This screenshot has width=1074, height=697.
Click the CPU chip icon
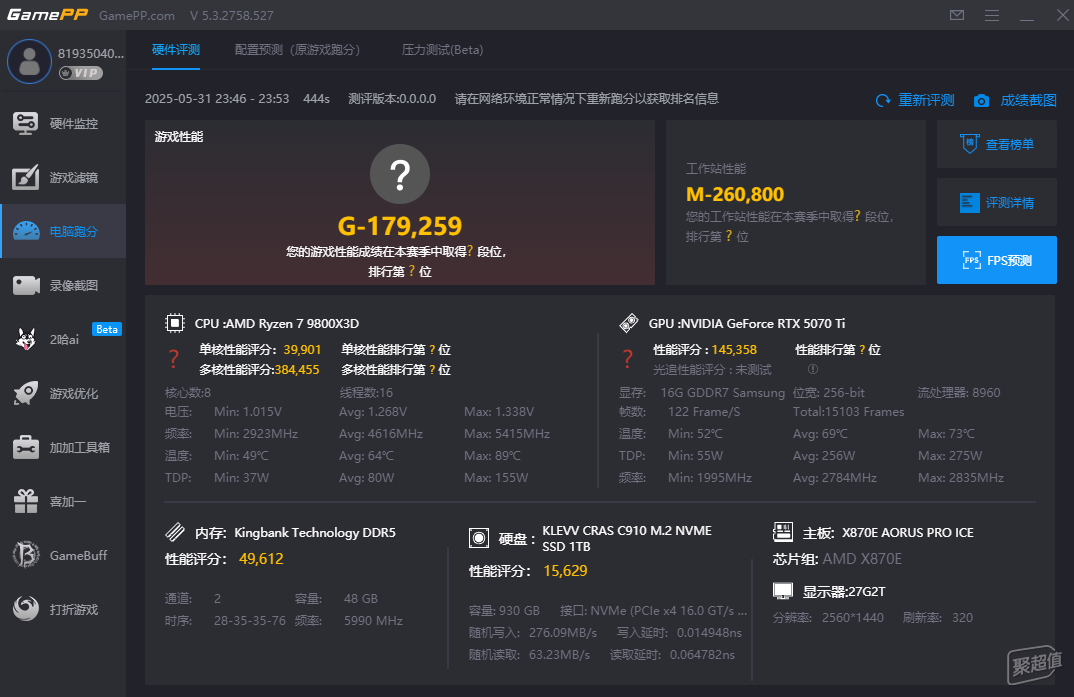coord(175,323)
